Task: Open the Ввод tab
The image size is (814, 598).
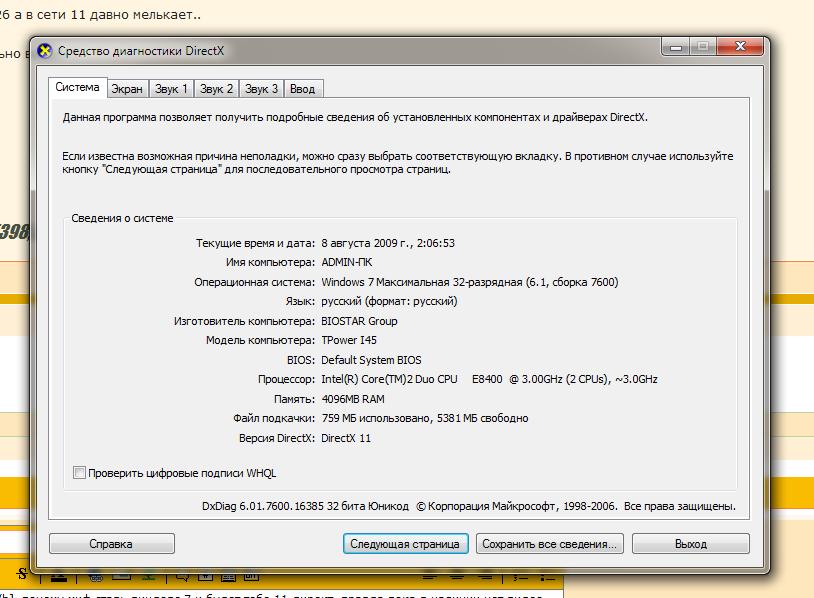Action: pos(303,89)
